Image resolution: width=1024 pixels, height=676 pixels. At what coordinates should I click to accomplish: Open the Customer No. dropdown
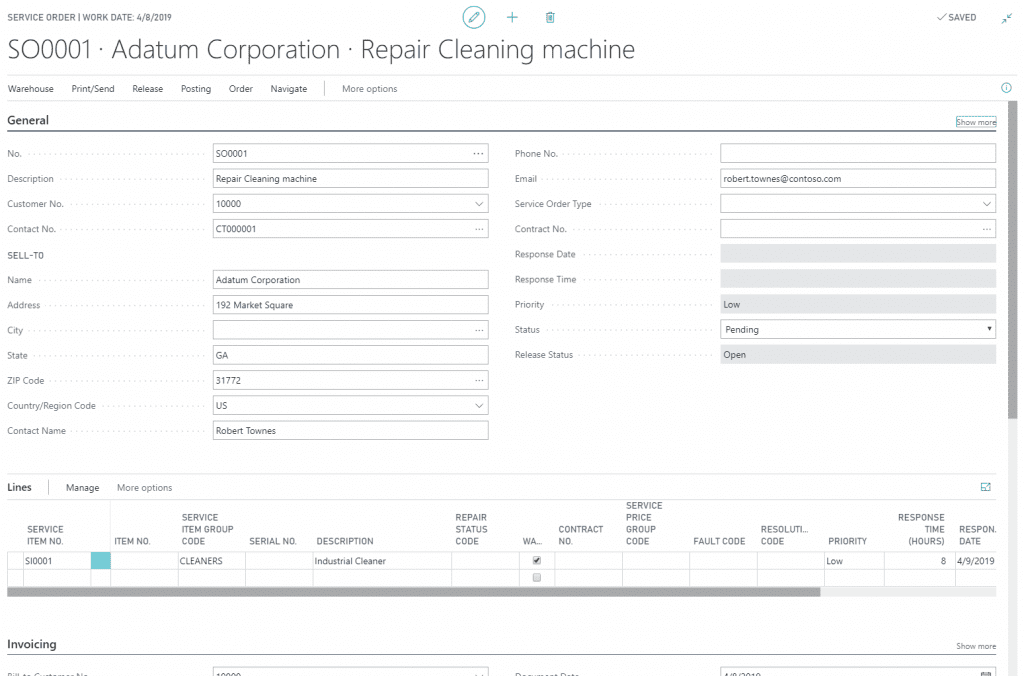click(478, 203)
